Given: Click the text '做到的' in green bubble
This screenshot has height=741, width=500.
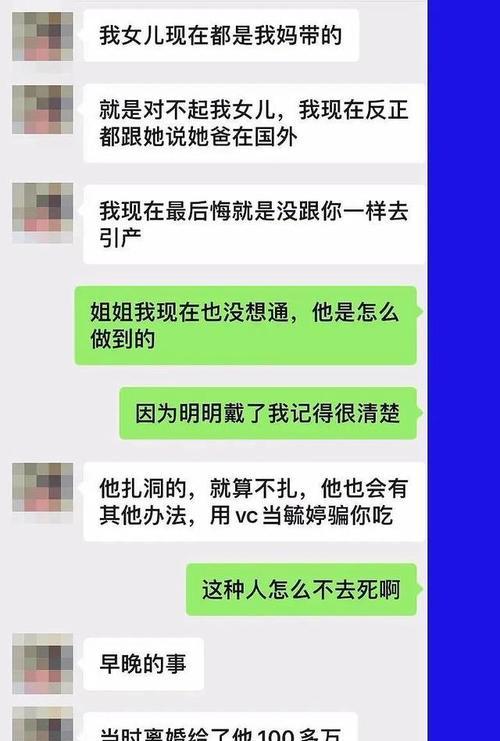Looking at the screenshot, I should pyautogui.click(x=122, y=339).
